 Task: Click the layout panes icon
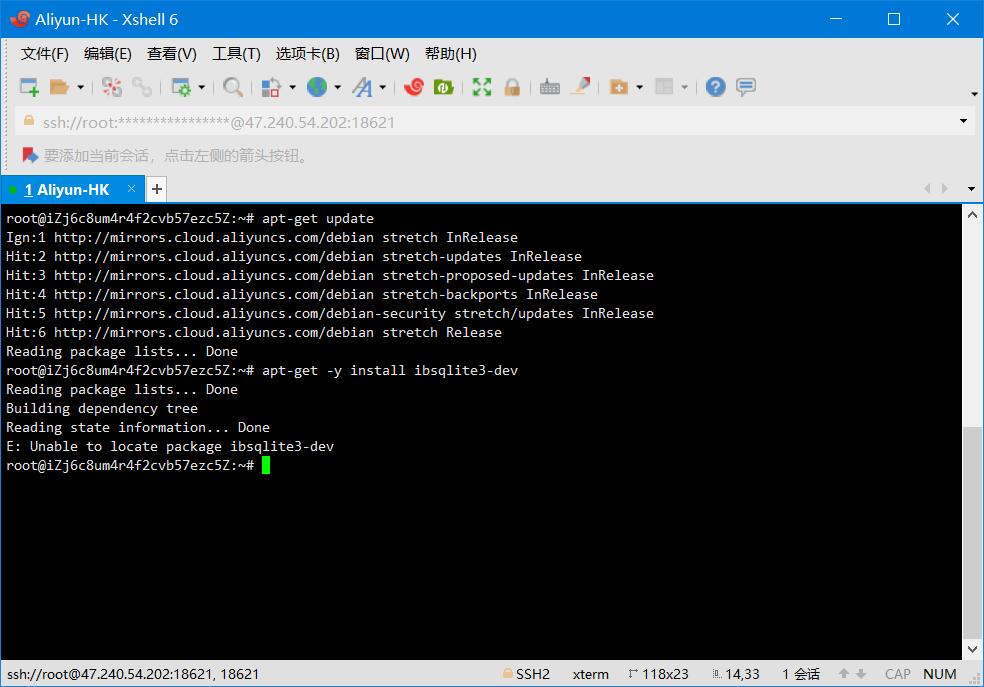tap(664, 87)
